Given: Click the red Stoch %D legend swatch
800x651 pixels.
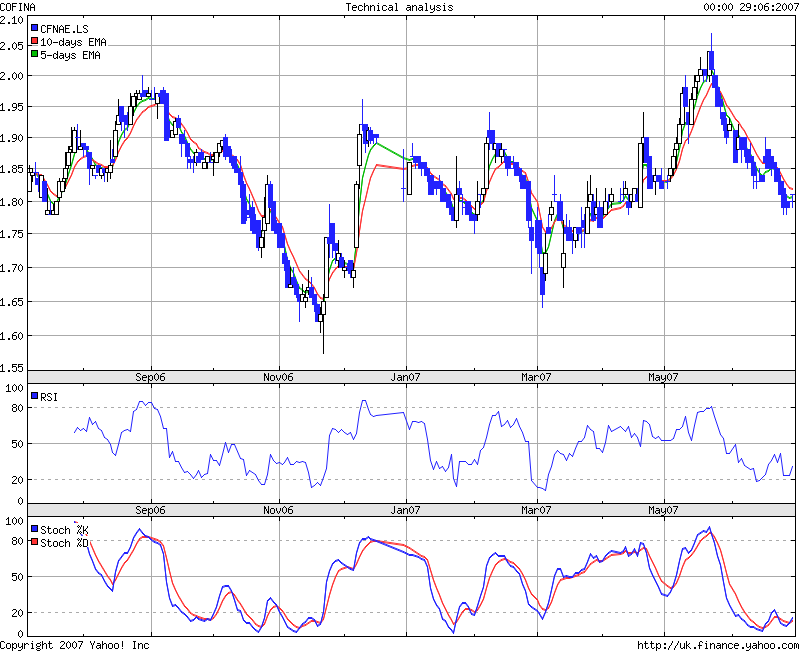Looking at the screenshot, I should coord(35,543).
